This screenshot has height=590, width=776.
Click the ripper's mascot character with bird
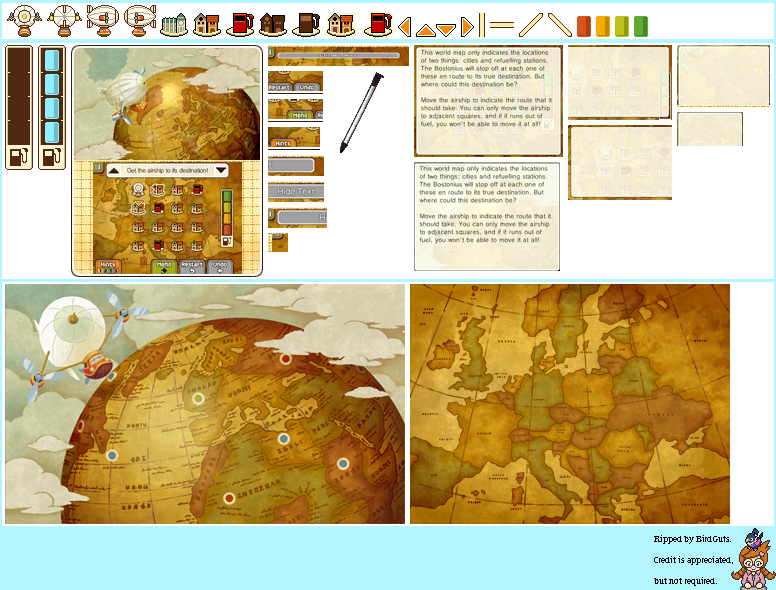(754, 559)
